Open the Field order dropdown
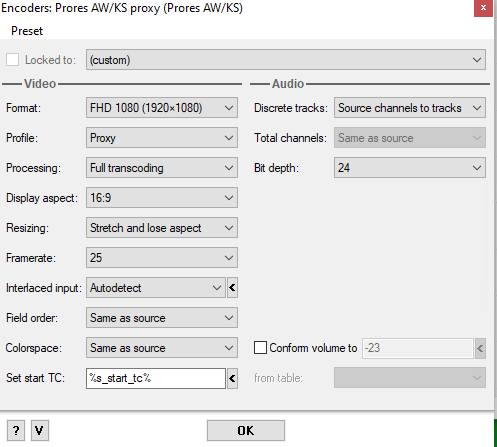This screenshot has height=447, width=497. pyautogui.click(x=162, y=318)
